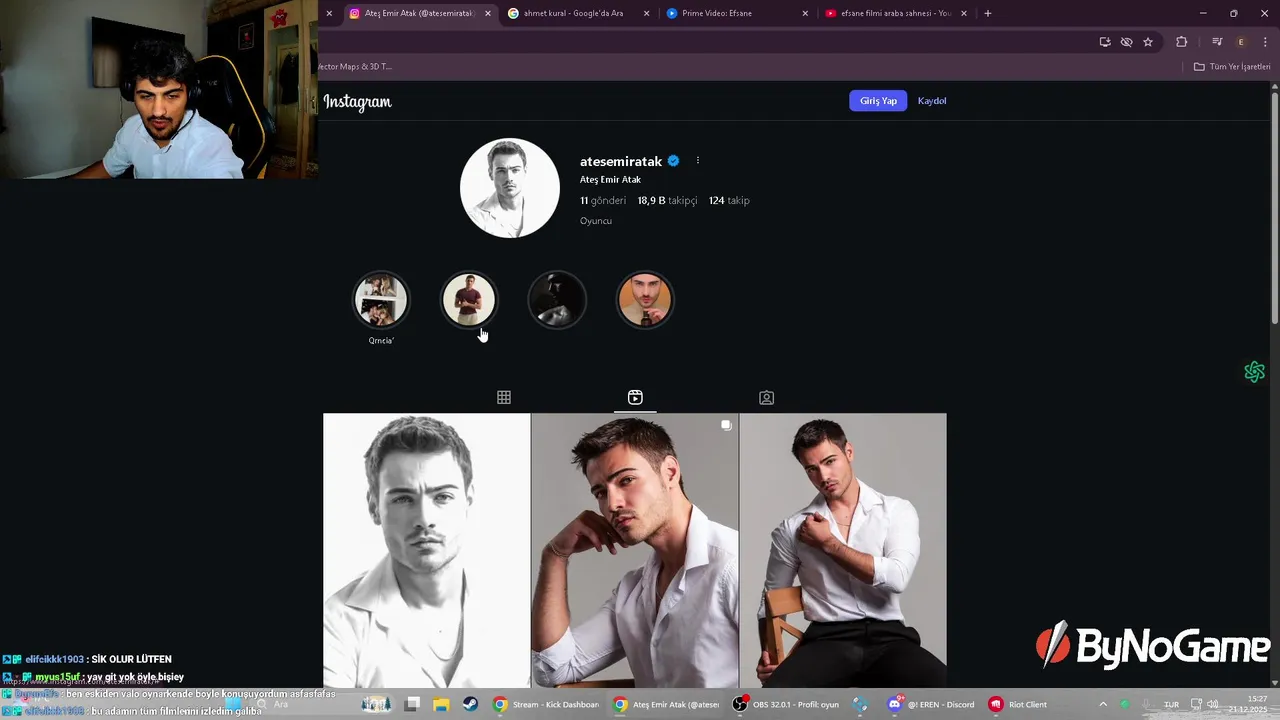Bookmark this page with the star icon
Screen dimensions: 1280x720
(x=1148, y=42)
